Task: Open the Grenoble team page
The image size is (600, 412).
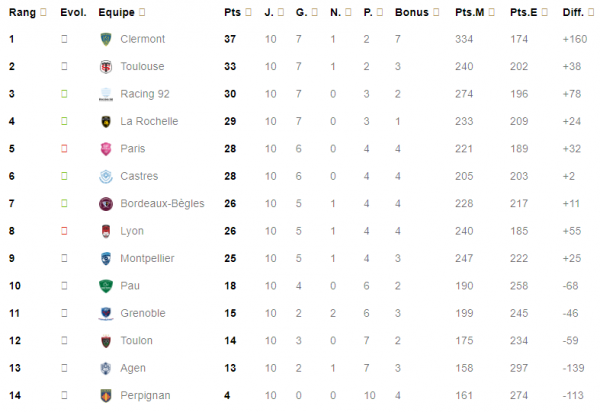Action: pos(142,313)
